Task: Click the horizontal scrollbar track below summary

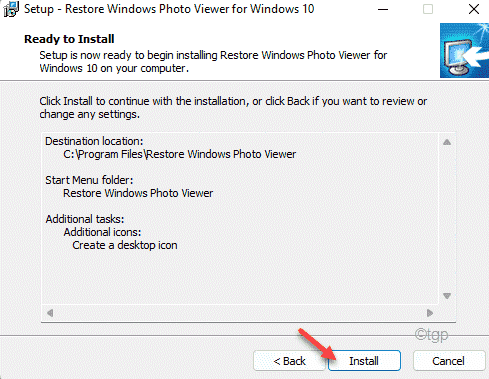Action: [x=240, y=313]
